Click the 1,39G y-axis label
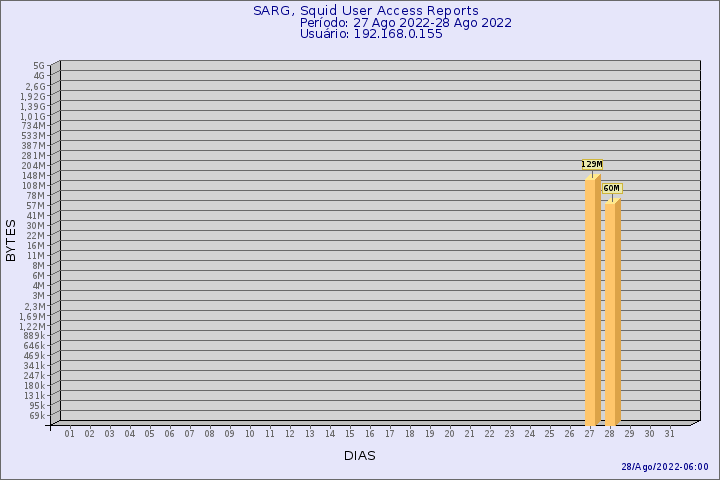 coord(33,107)
